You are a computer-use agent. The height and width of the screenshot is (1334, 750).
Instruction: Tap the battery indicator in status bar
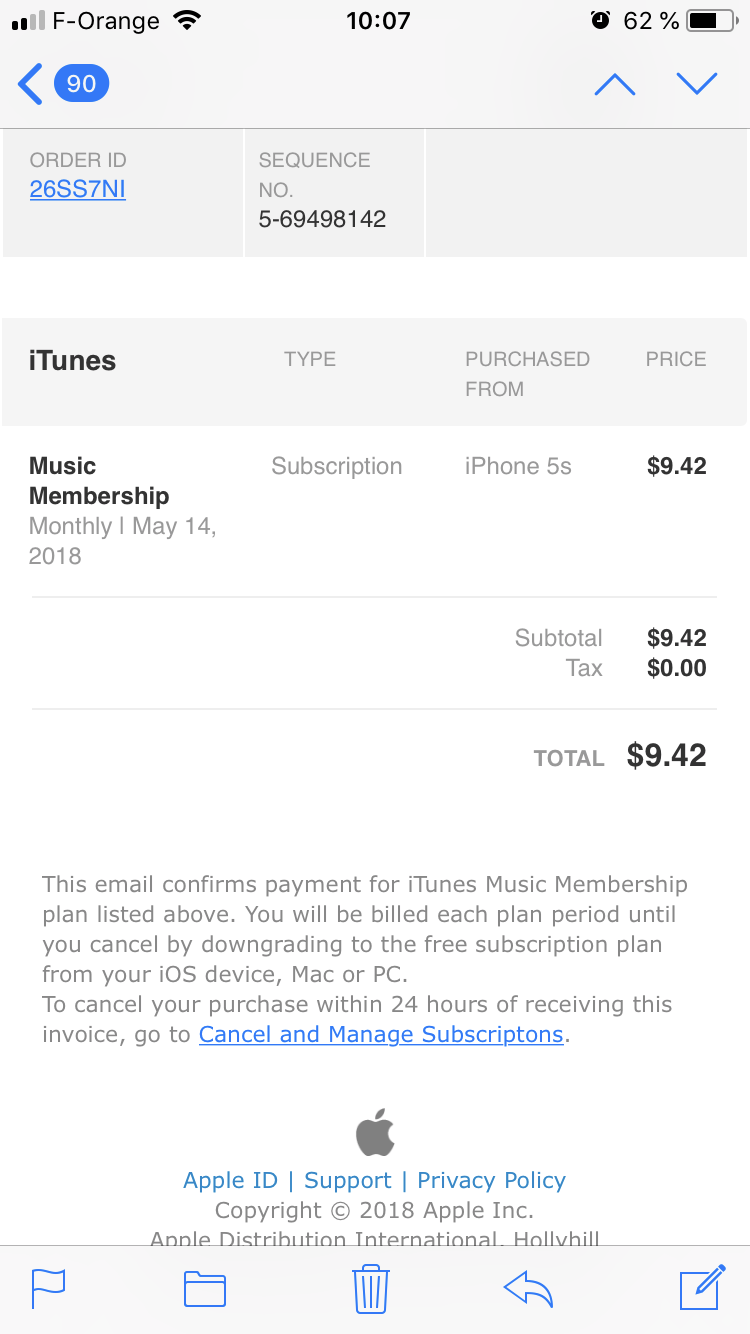point(710,21)
